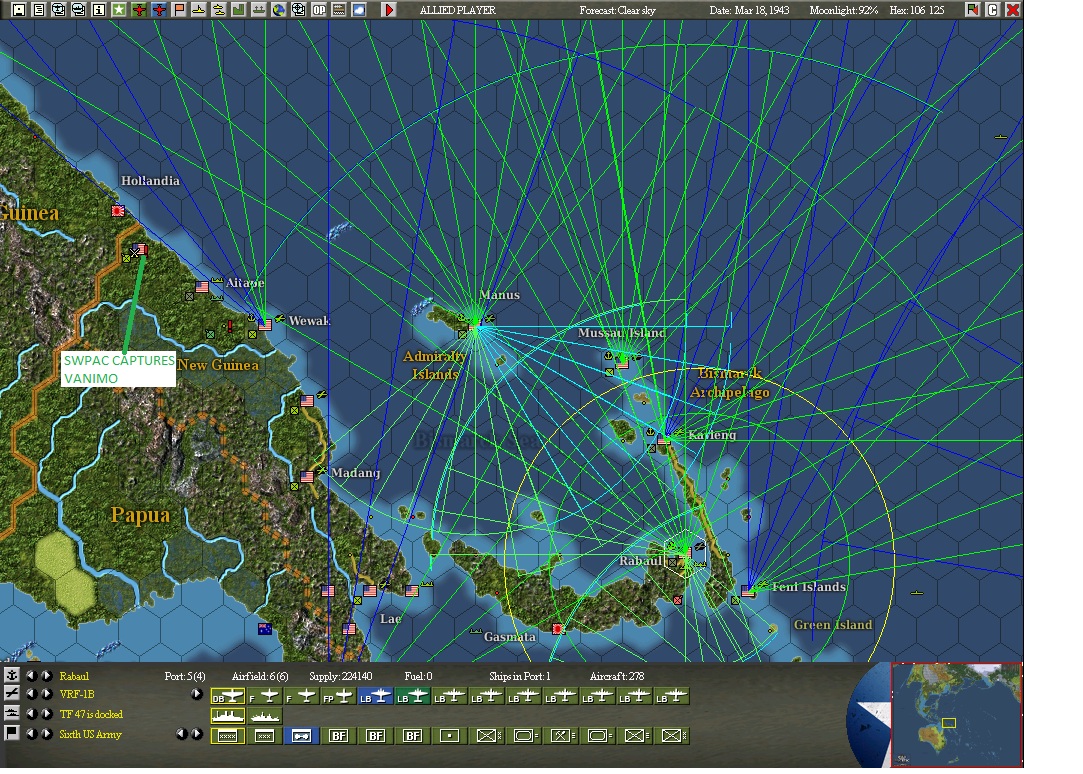Click the Rabaul base name in panel
Viewport: 1083px width, 774px height.
click(74, 676)
